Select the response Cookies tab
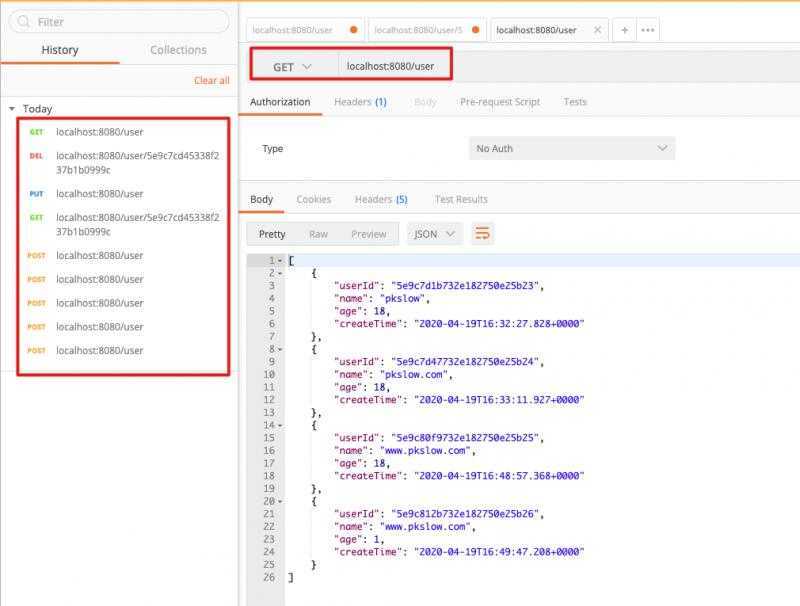The height and width of the screenshot is (606, 800). point(313,199)
